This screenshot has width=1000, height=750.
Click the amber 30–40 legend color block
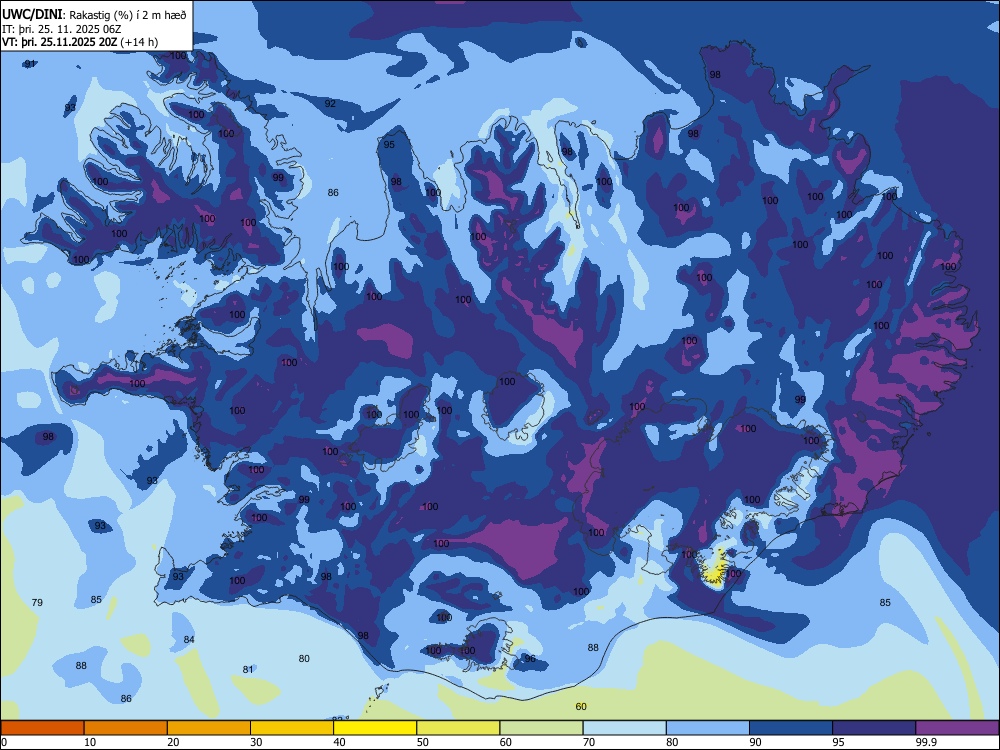coord(292,728)
